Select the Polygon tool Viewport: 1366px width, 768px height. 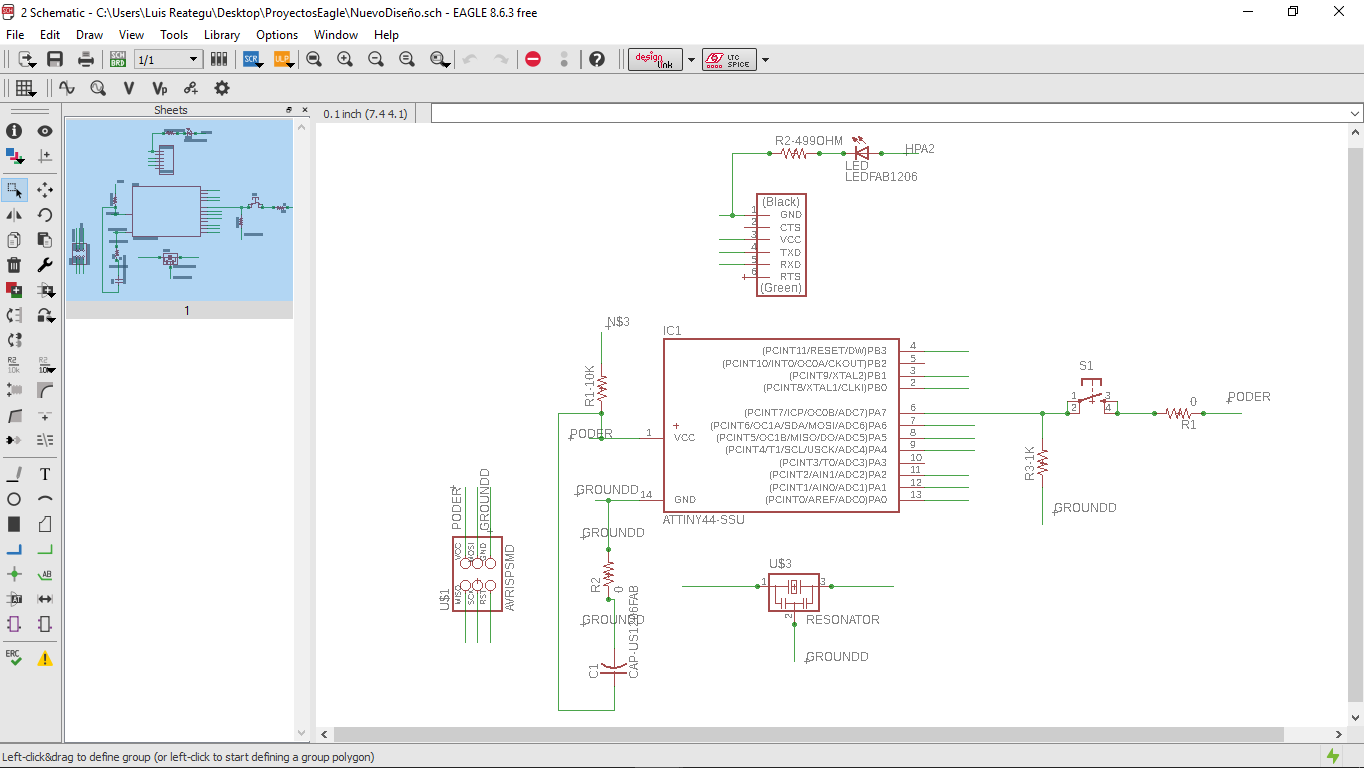[x=45, y=524]
